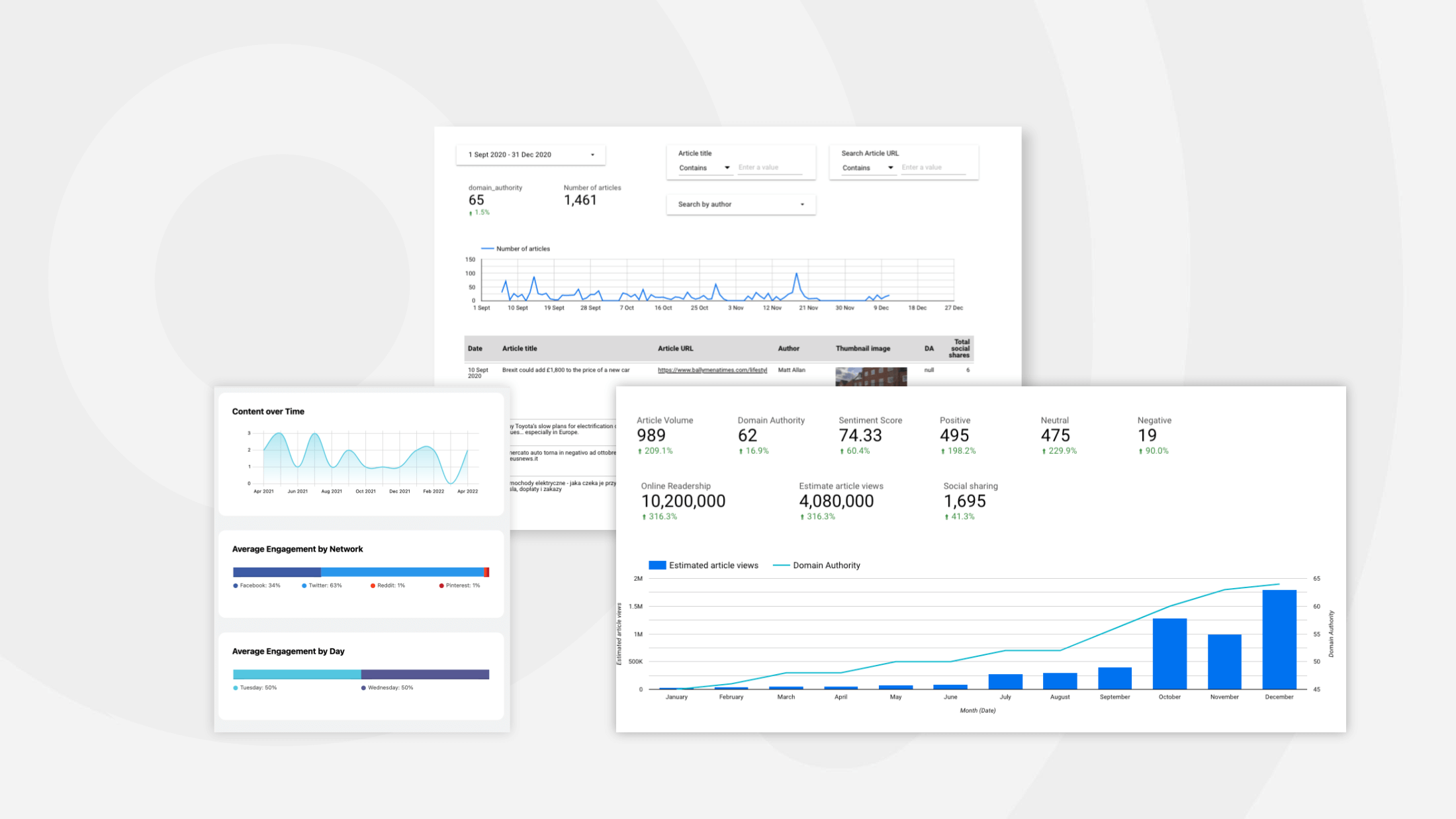Click the author name Matt Allan

[792, 370]
